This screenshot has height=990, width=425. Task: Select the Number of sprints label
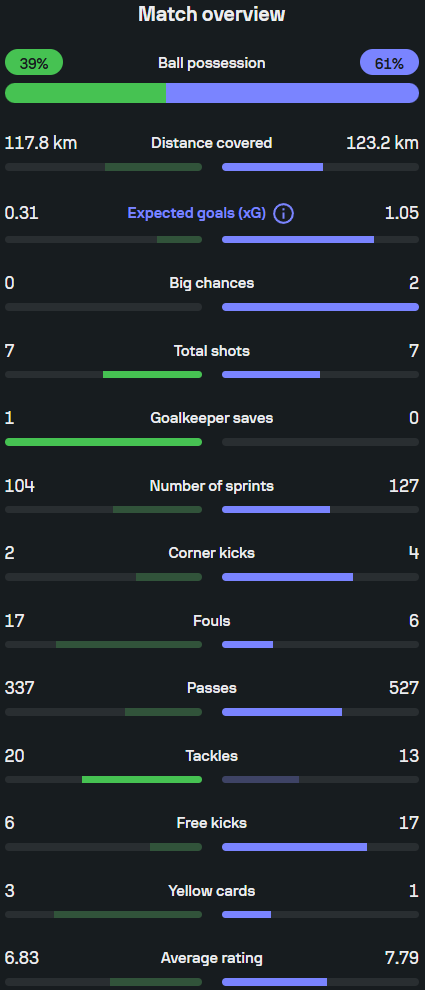coord(212,486)
